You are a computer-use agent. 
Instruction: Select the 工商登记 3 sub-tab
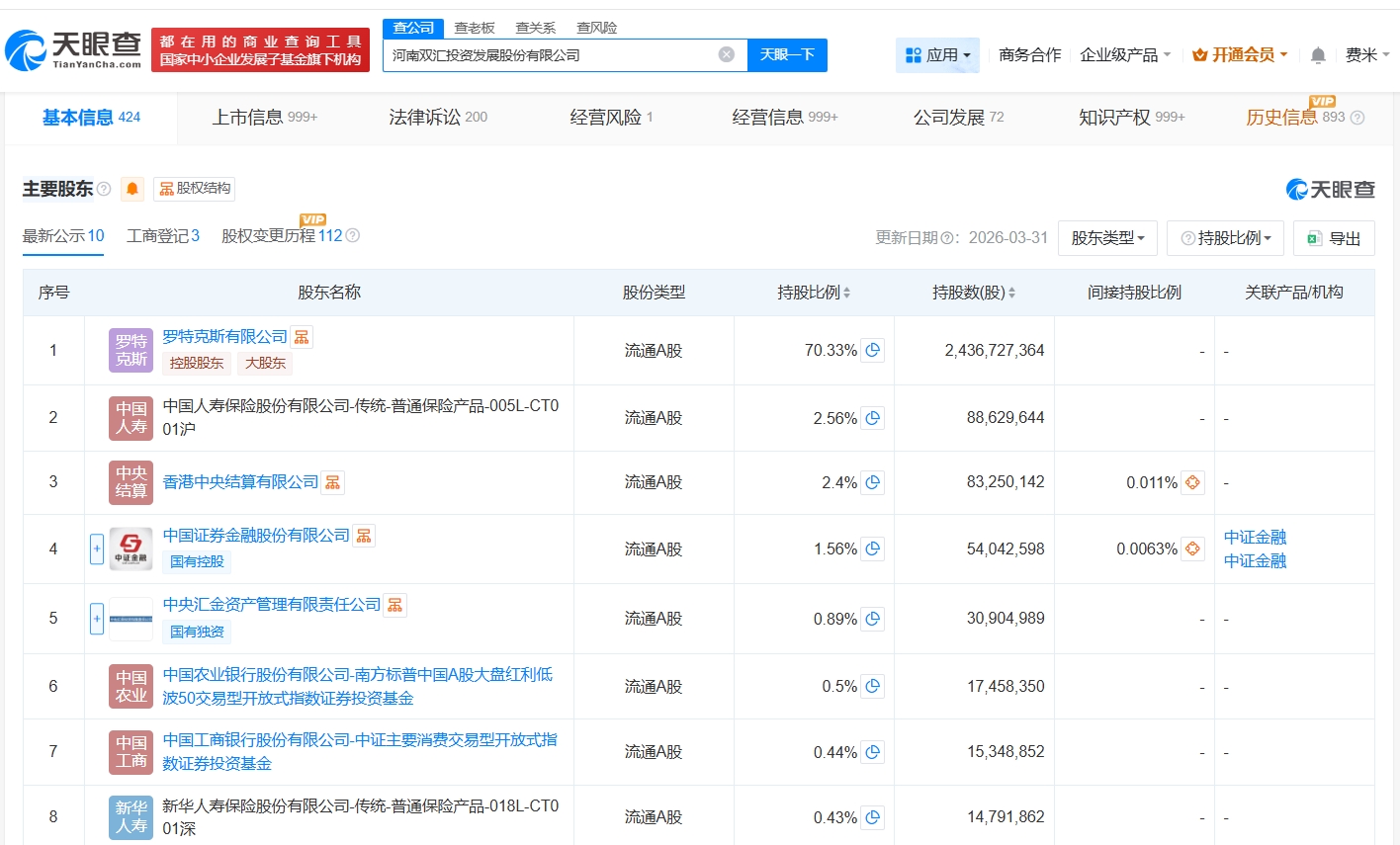pos(163,236)
